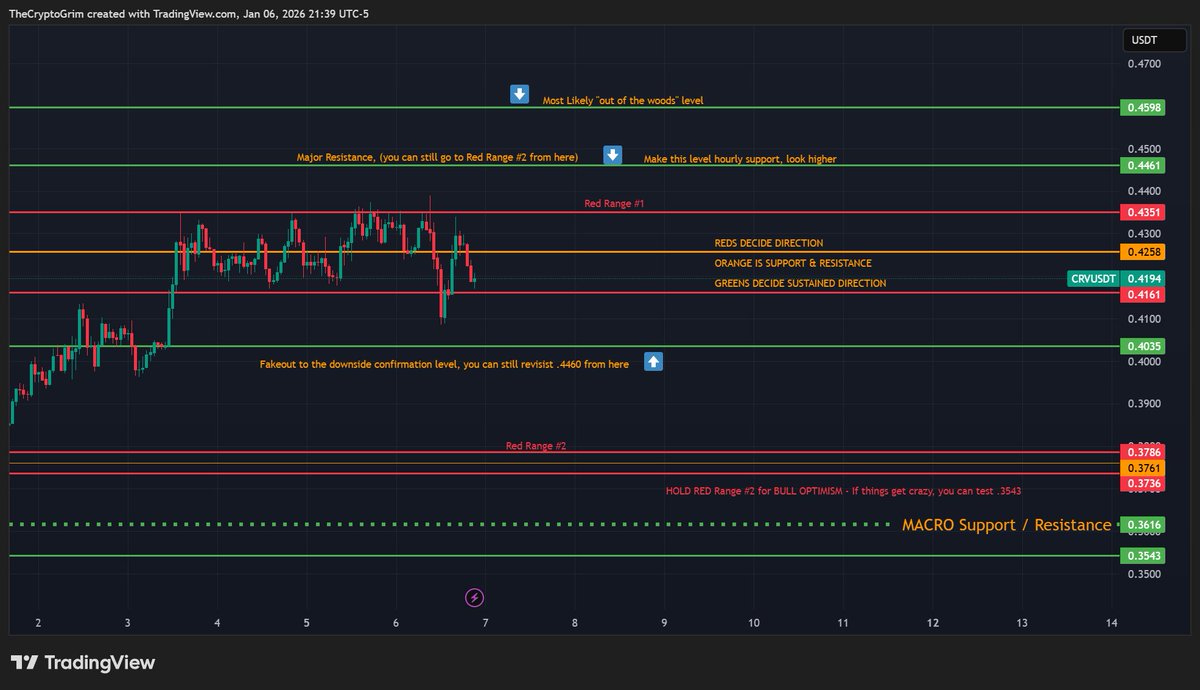
Task: Click the 'MACRO Support / Resistance' label text
Action: click(x=1009, y=524)
